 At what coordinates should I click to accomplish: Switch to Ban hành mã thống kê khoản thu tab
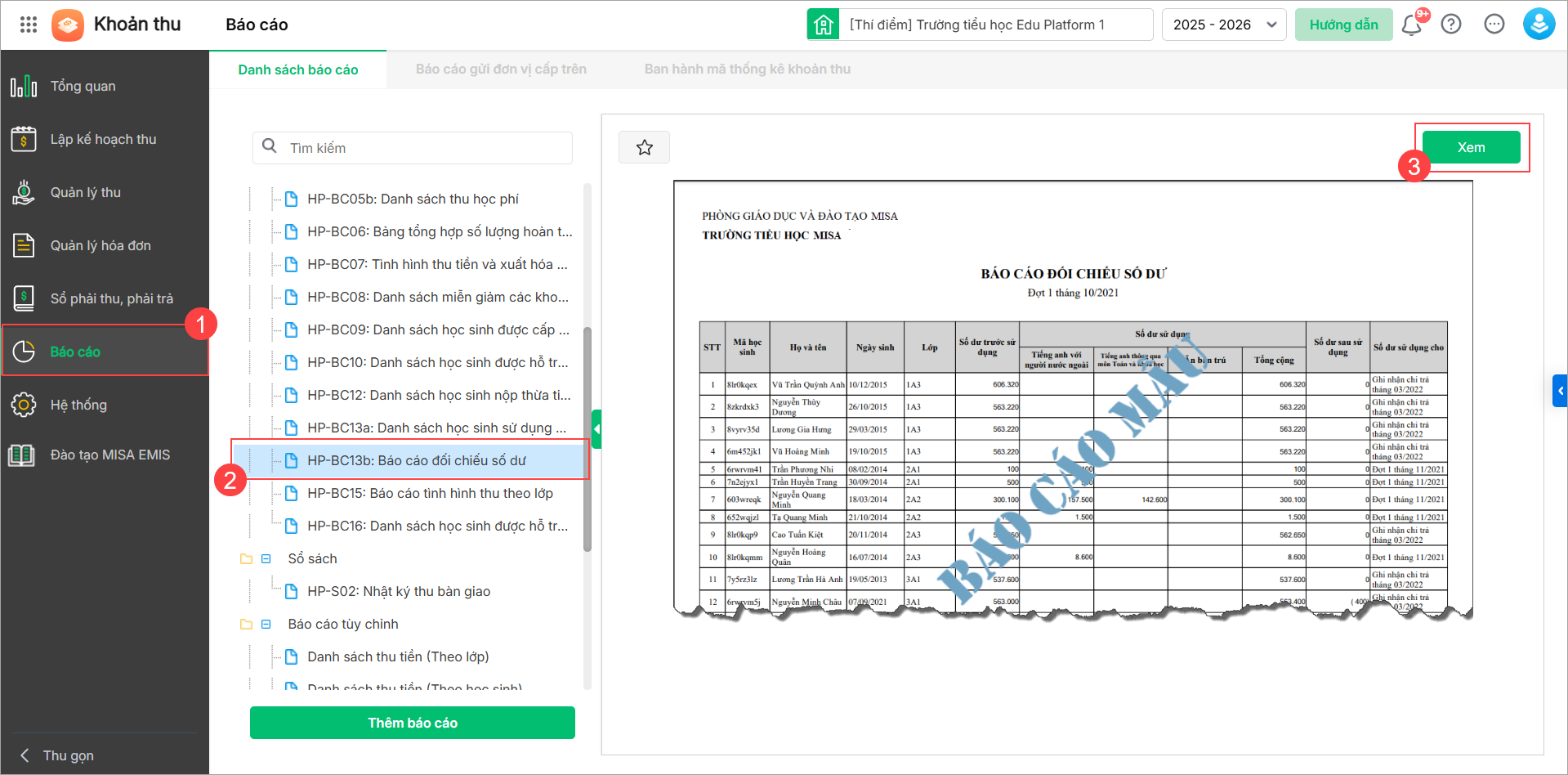[x=748, y=69]
